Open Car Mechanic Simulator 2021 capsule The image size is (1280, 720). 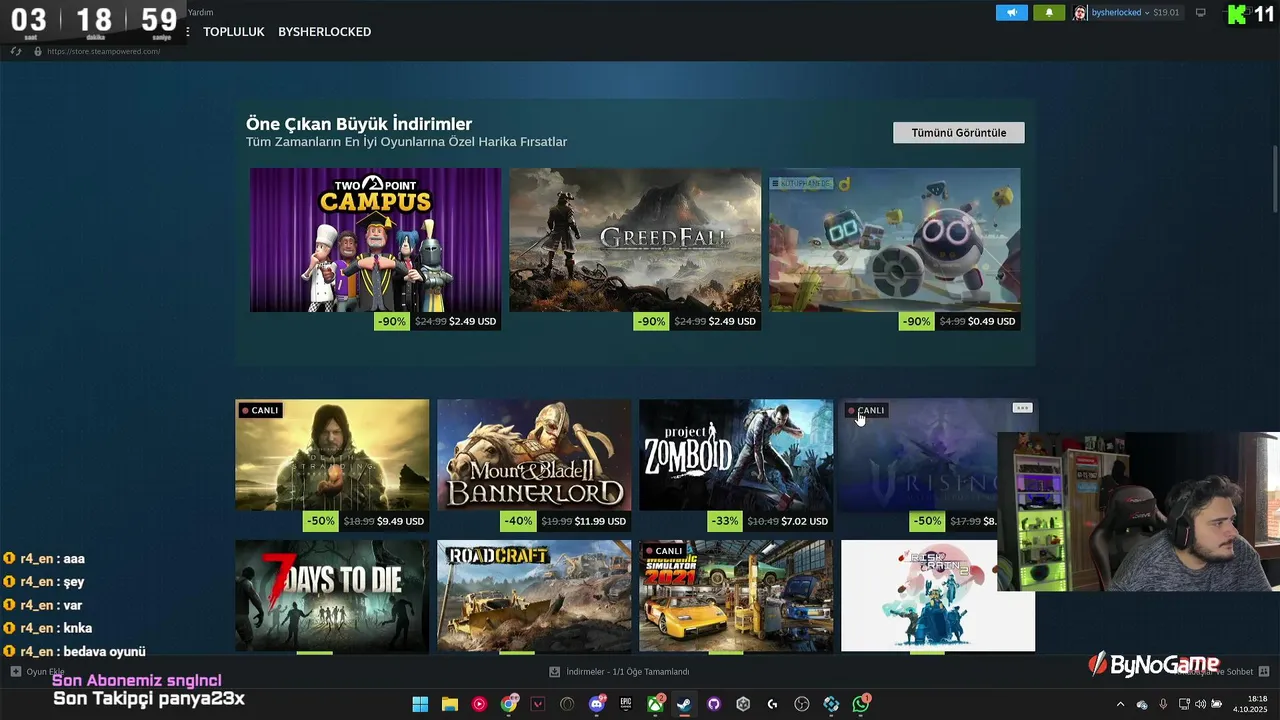click(736, 597)
